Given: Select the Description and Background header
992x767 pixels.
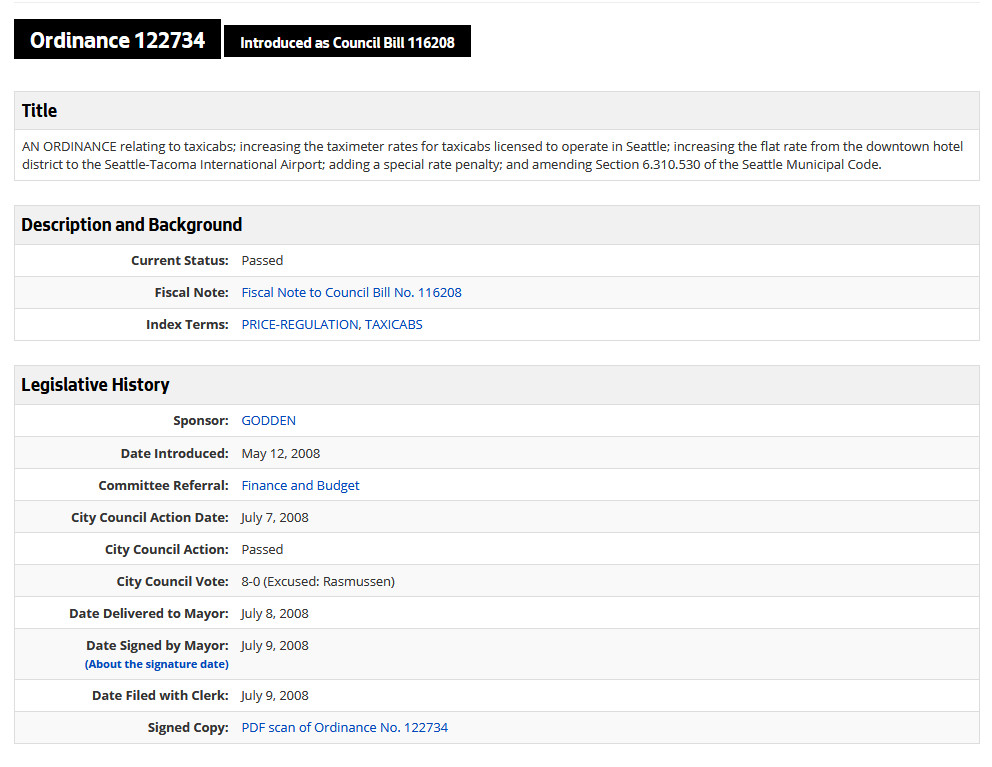Looking at the screenshot, I should (x=131, y=224).
